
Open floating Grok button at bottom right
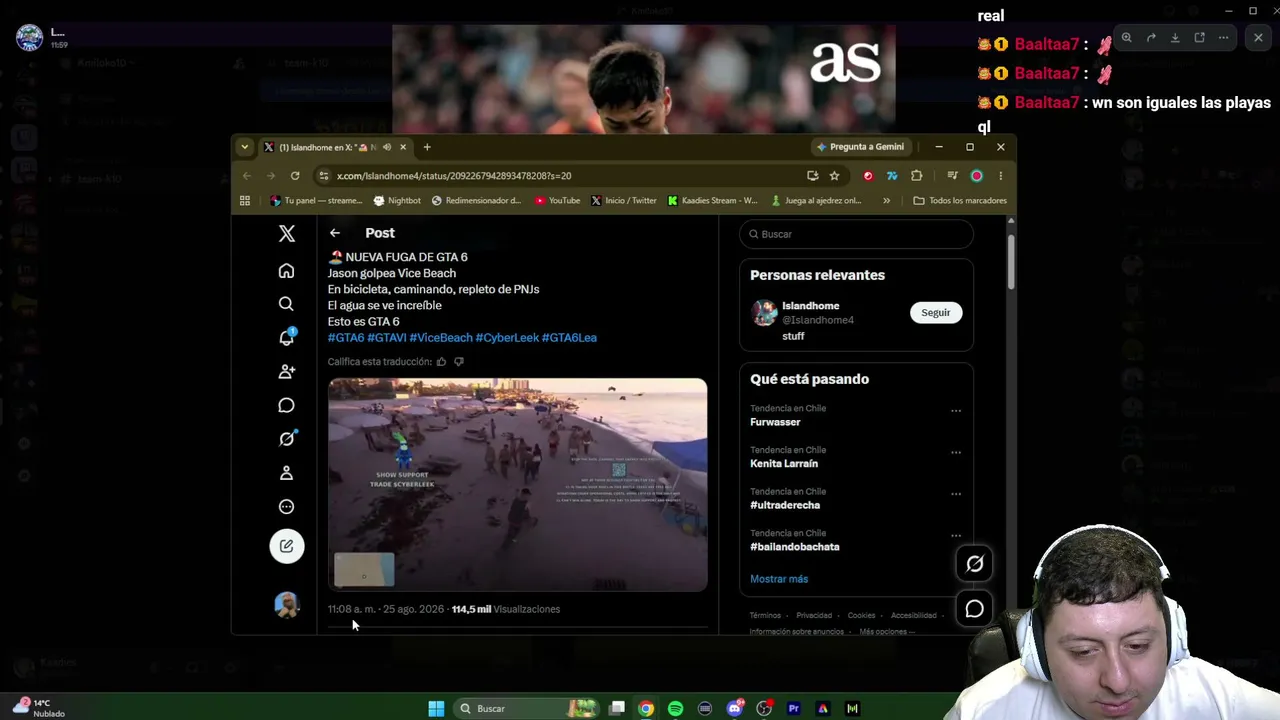(975, 564)
